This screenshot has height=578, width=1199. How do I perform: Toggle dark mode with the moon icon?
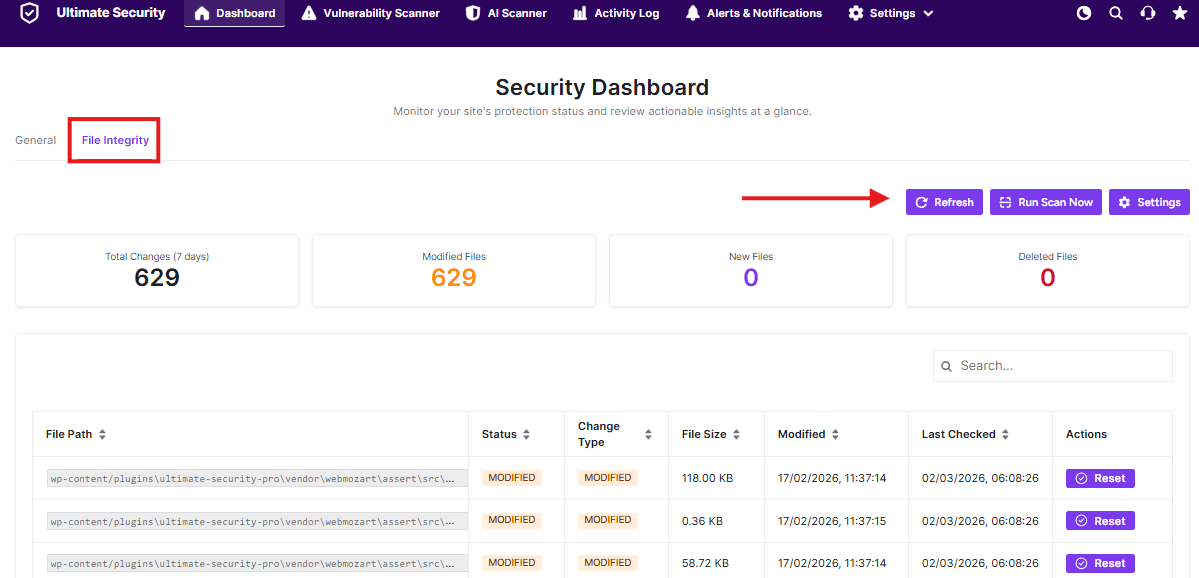coord(1083,13)
